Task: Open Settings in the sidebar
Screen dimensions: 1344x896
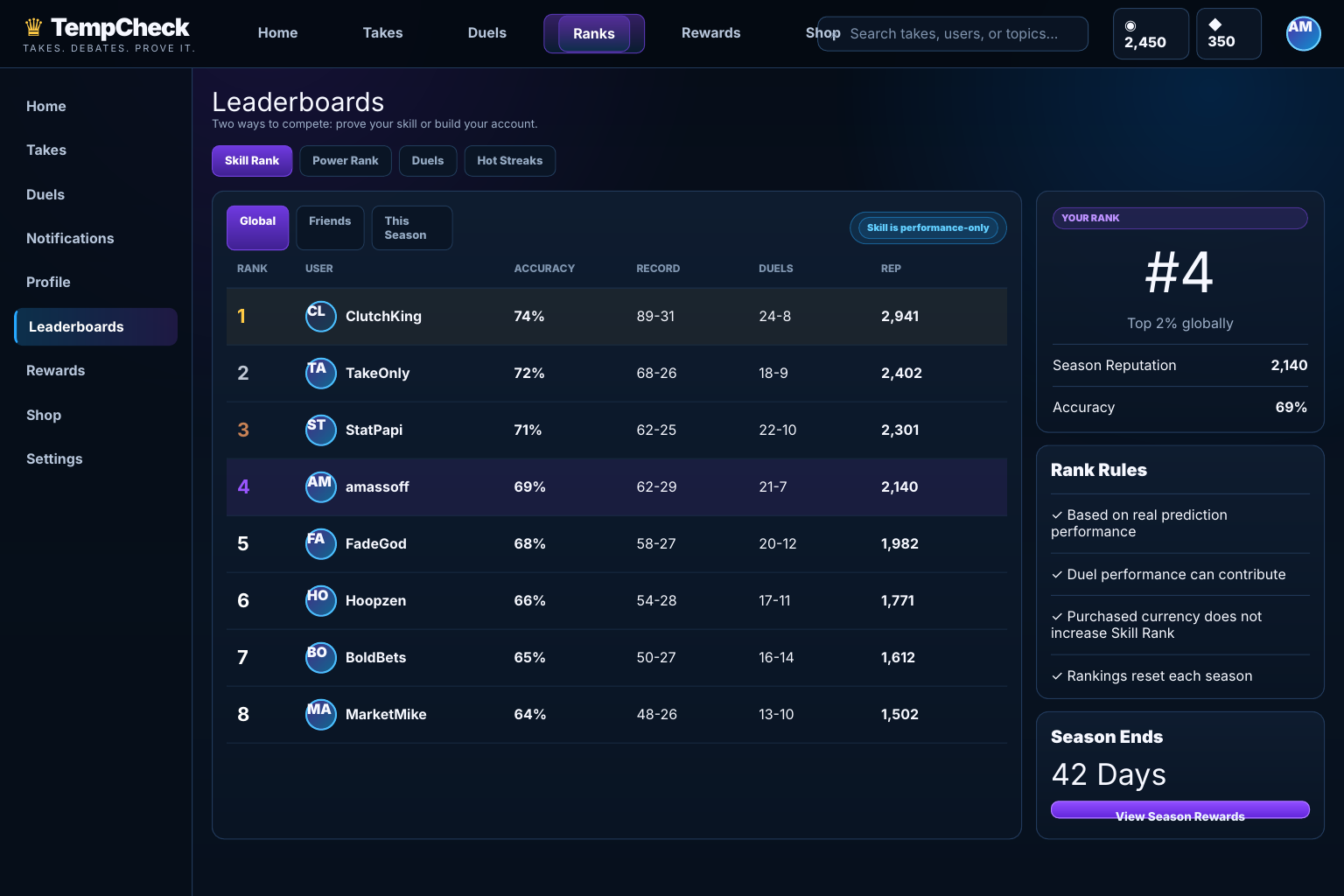Action: pos(96,458)
